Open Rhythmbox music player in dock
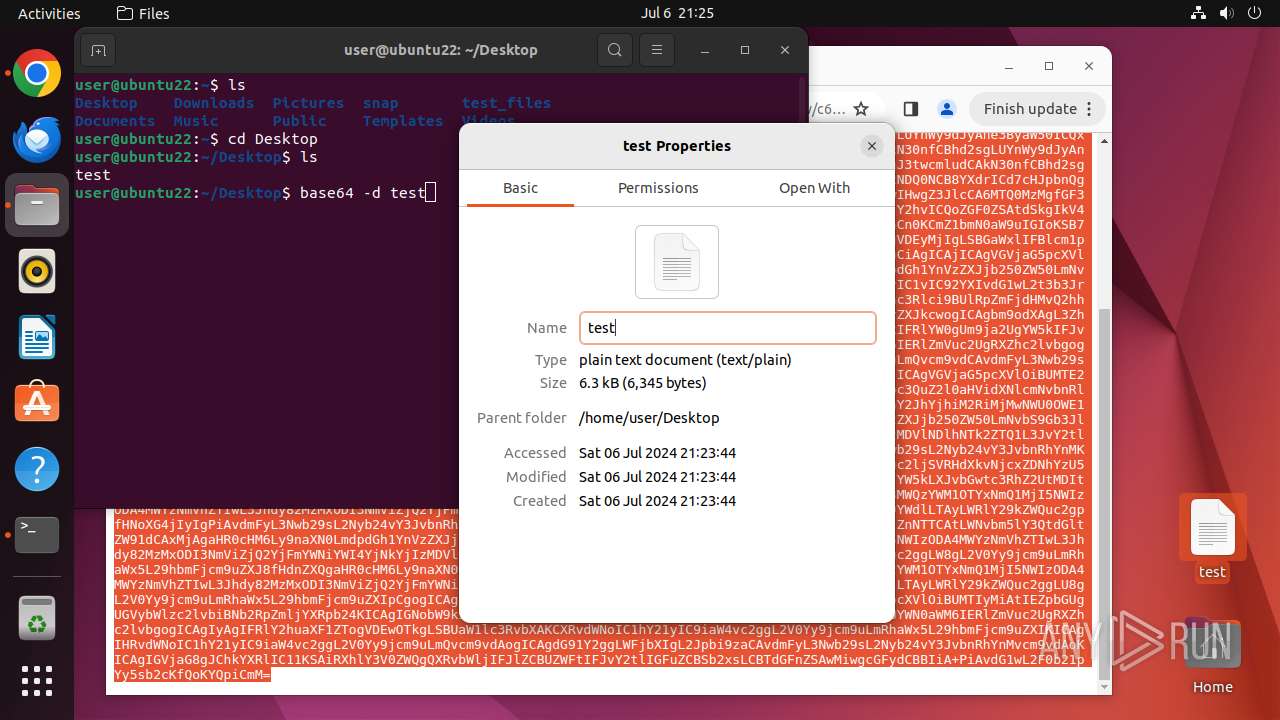Screen dimensions: 1280x720 click(x=37, y=271)
